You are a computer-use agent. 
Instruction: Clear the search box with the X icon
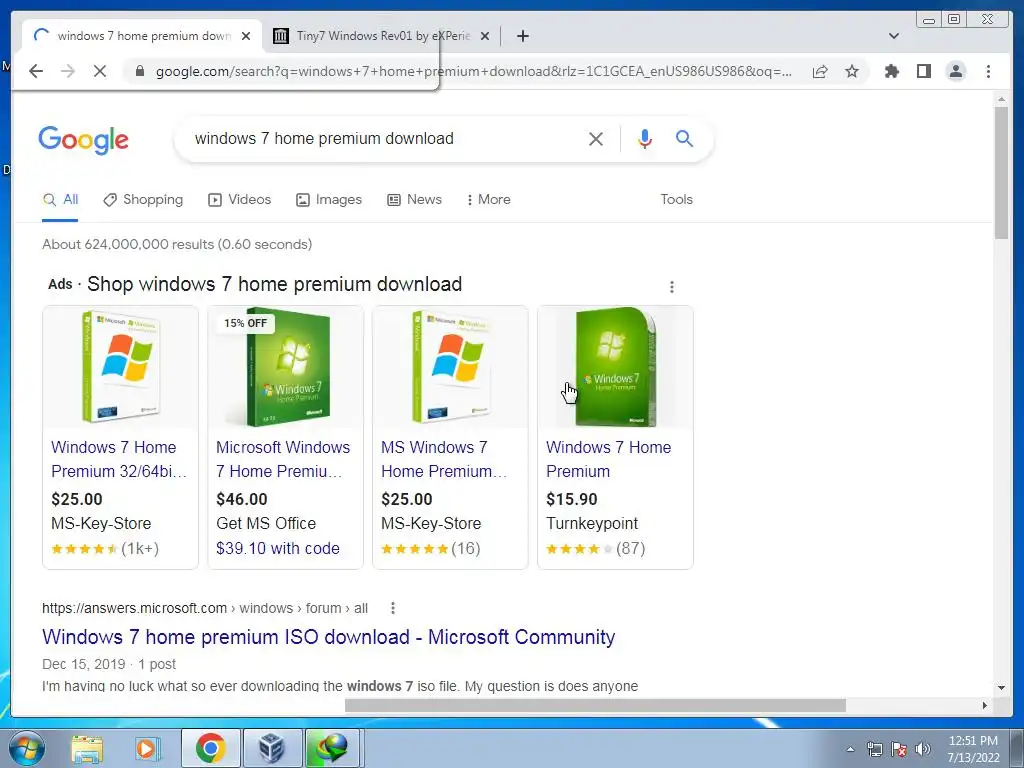pos(596,138)
